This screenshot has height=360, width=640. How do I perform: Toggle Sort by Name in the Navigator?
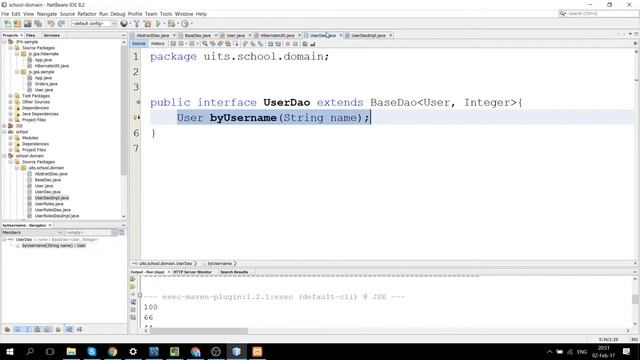point(69,329)
